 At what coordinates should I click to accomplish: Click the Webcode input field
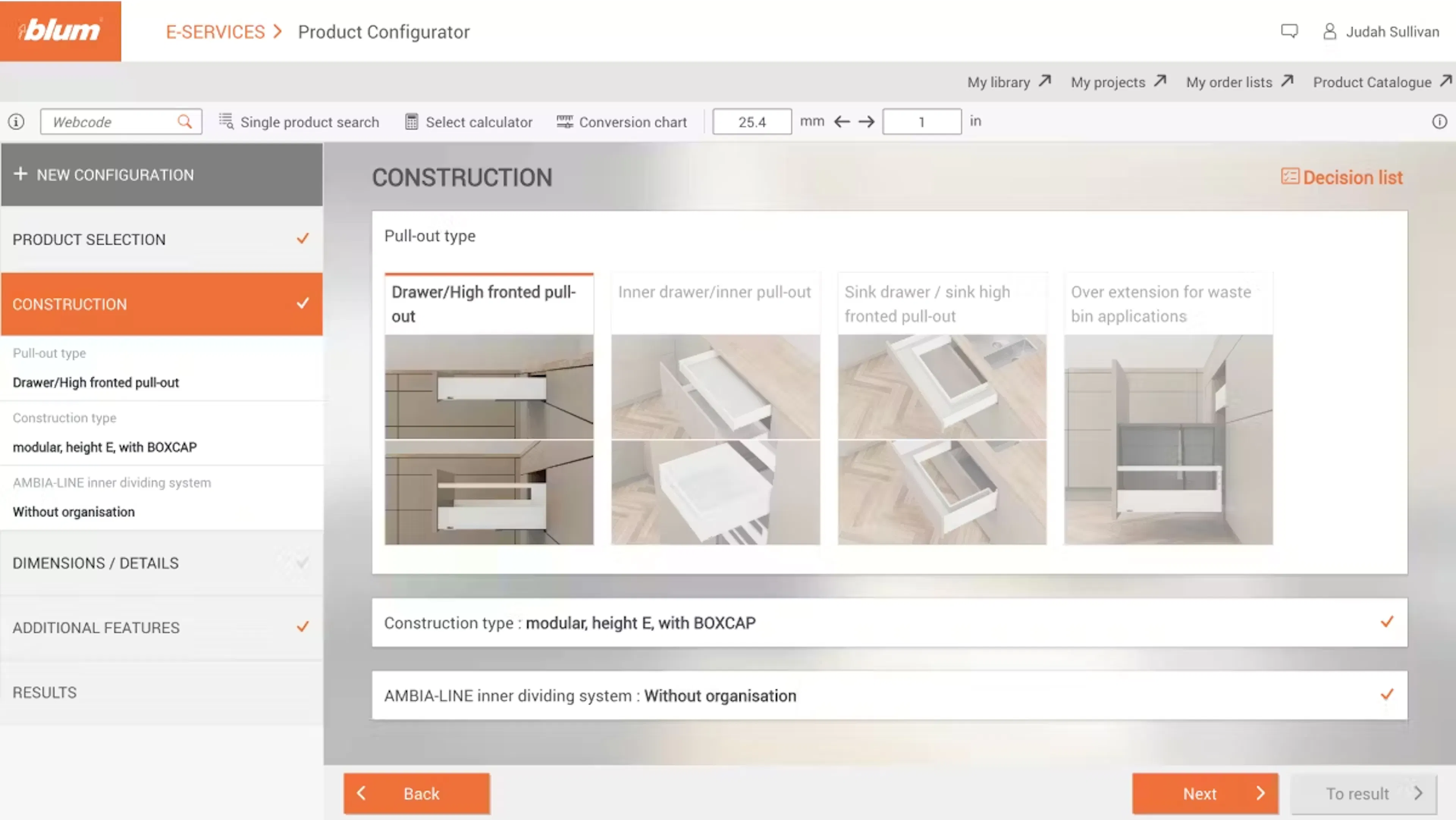[x=110, y=121]
